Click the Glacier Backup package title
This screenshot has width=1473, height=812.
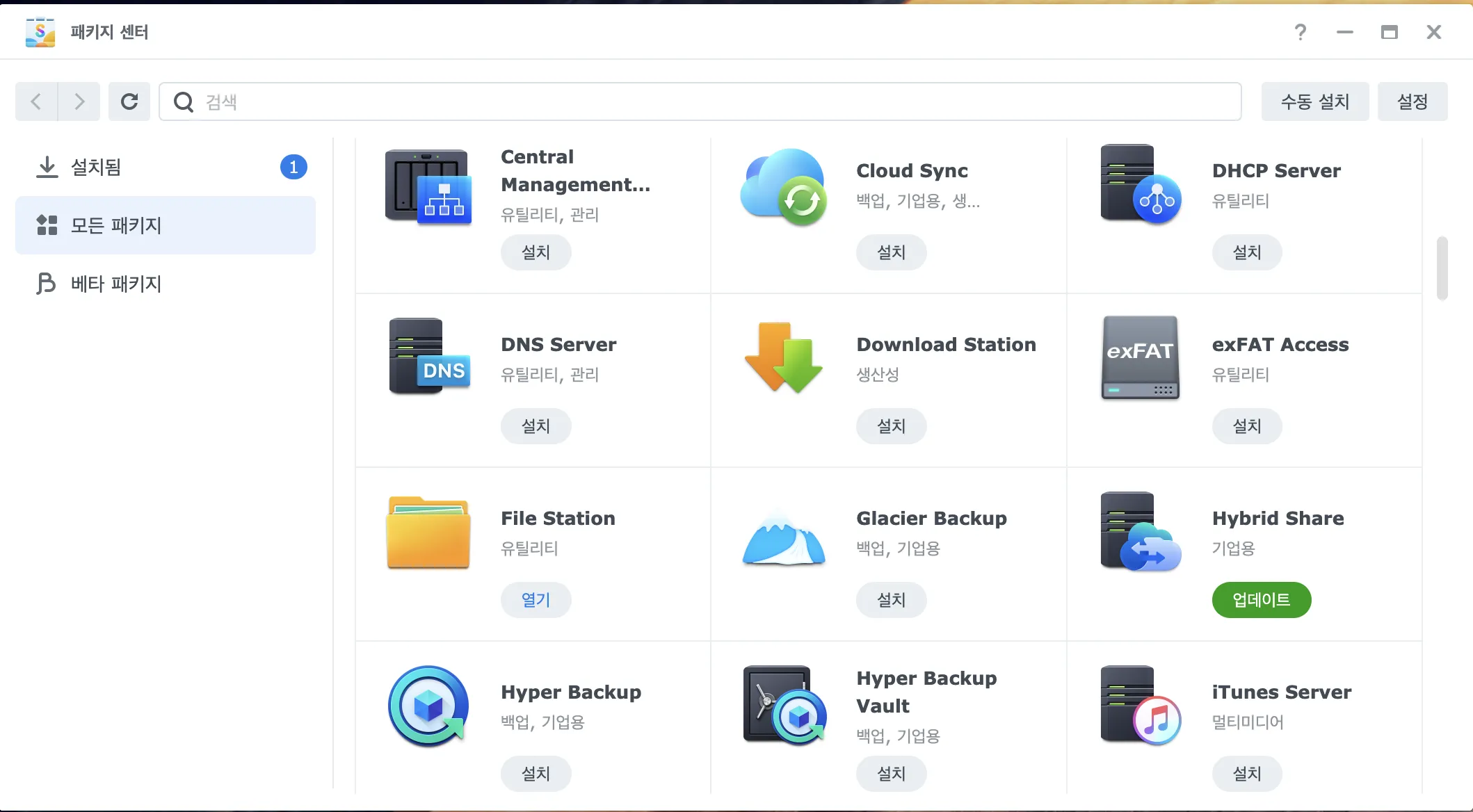tap(931, 519)
